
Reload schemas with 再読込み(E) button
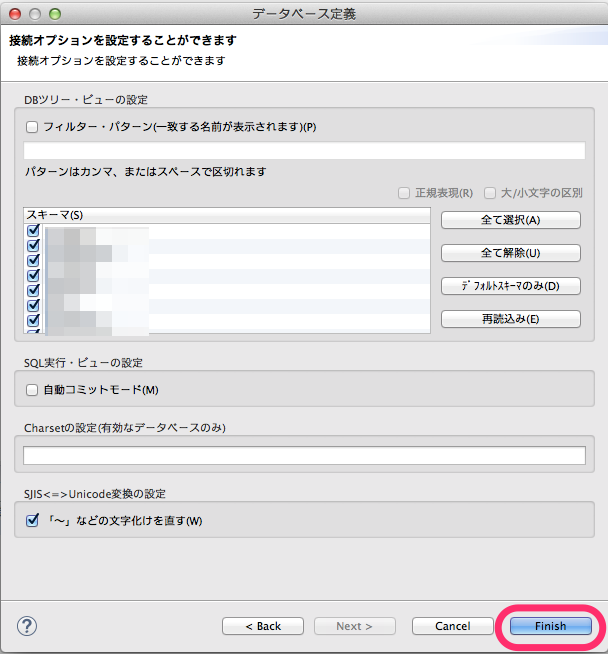511,319
